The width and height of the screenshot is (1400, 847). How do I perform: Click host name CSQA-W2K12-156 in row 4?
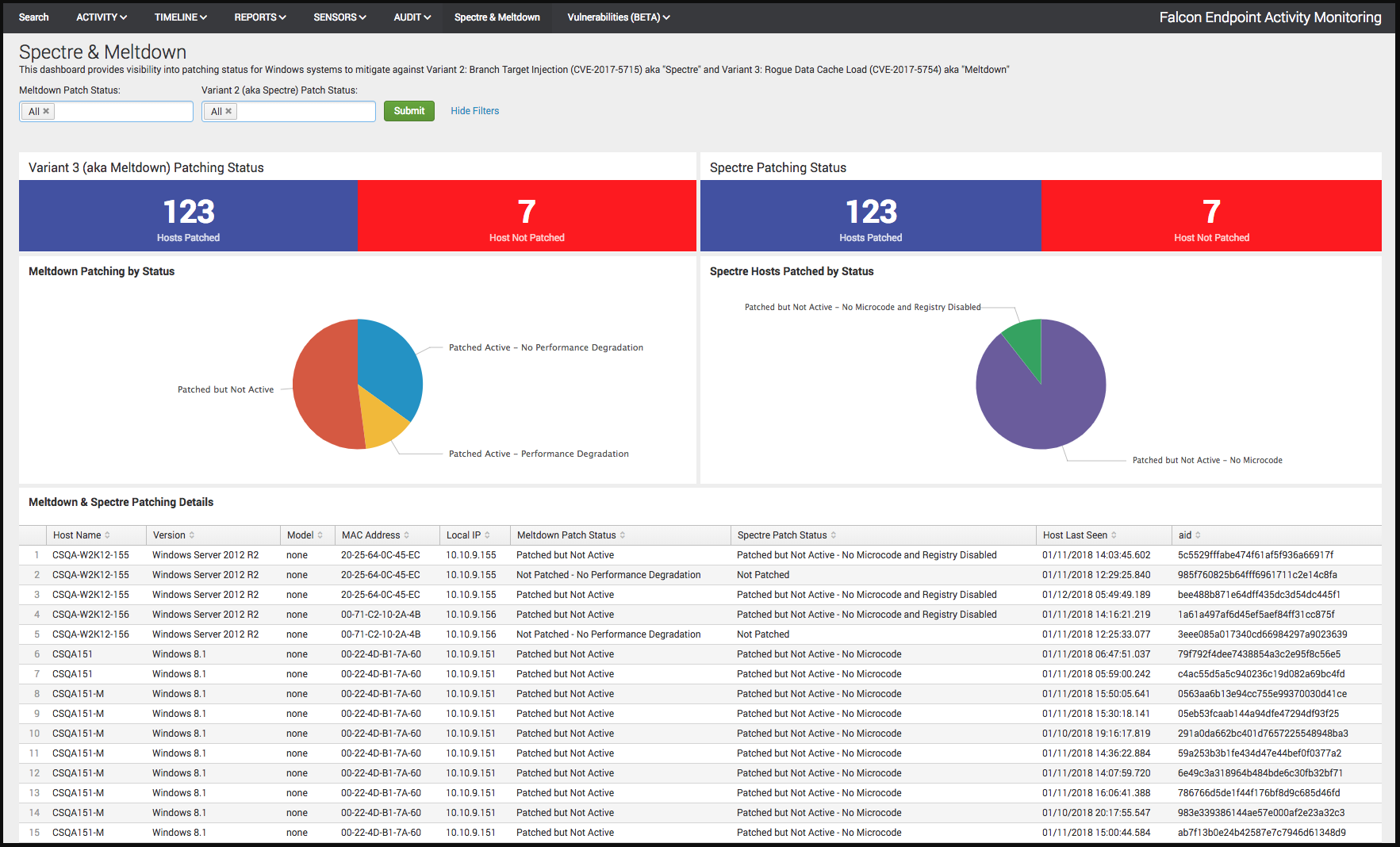click(90, 615)
